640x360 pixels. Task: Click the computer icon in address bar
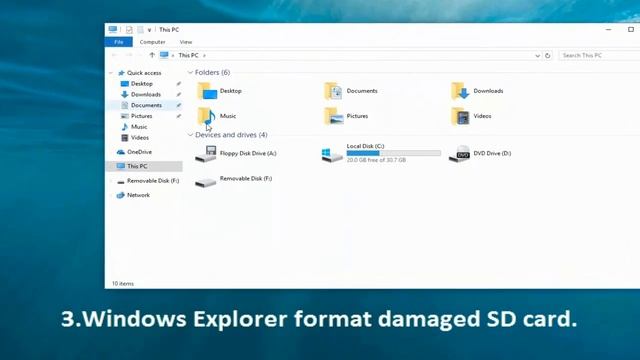coord(164,55)
